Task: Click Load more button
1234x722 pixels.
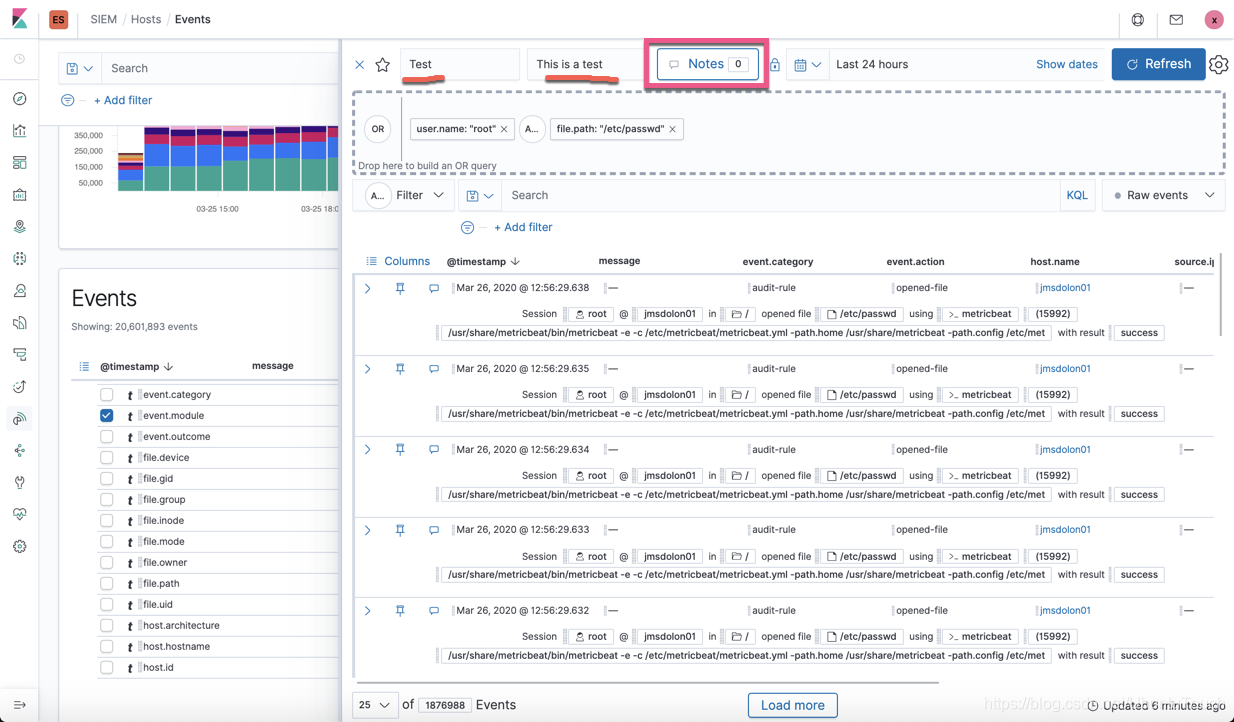Action: point(793,705)
